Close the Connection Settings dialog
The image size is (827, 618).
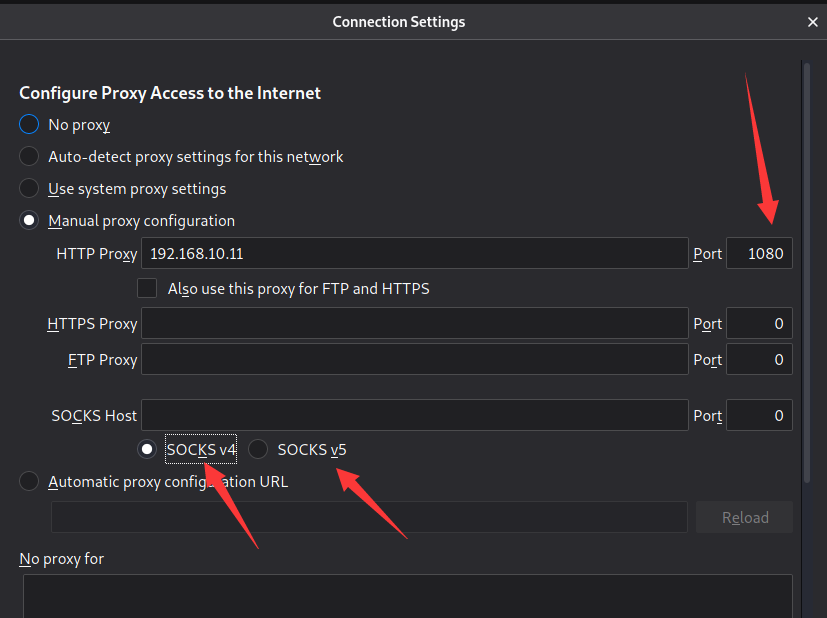811,22
